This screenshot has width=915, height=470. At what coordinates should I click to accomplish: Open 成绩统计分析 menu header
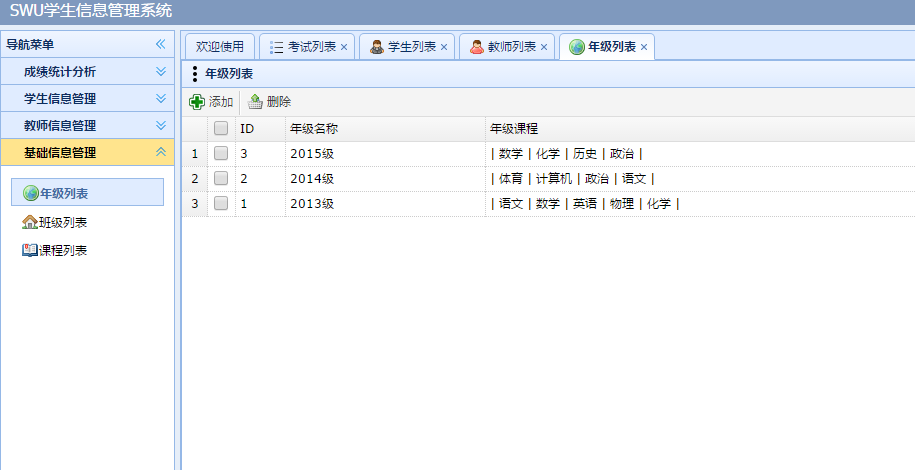[88, 71]
